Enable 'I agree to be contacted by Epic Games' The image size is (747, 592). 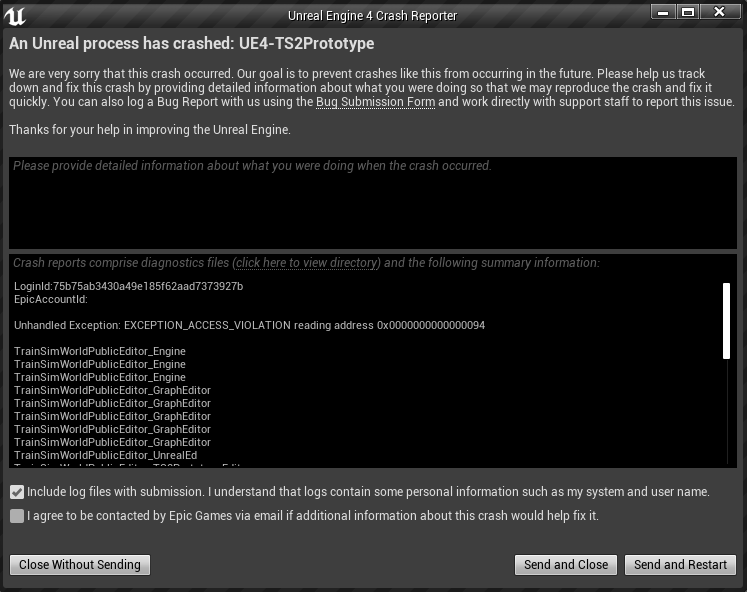pyautogui.click(x=17, y=516)
